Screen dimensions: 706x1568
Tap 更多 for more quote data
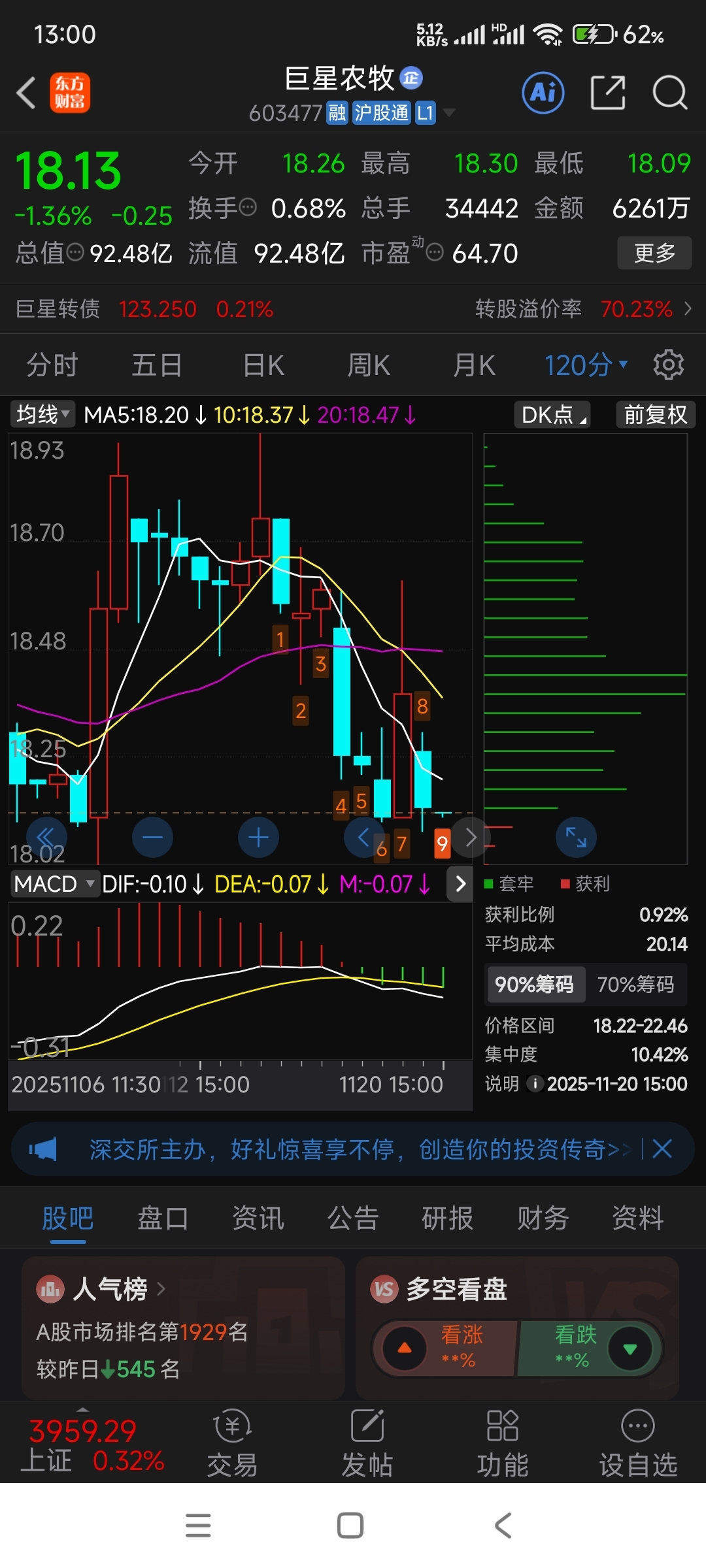coord(654,252)
